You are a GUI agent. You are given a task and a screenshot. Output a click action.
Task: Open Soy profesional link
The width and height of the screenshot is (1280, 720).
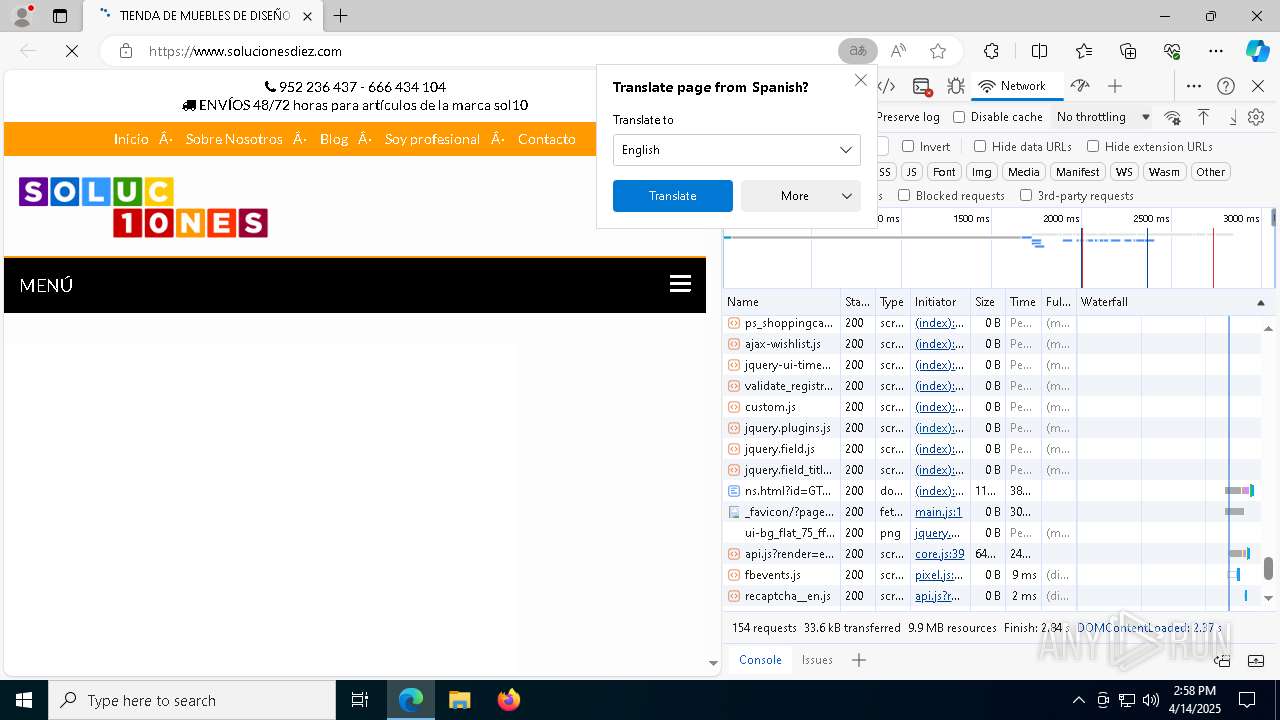pyautogui.click(x=432, y=139)
